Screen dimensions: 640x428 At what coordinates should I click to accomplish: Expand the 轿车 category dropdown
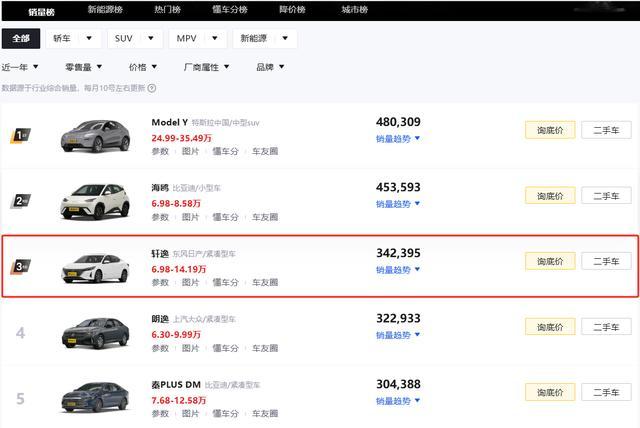(x=73, y=38)
